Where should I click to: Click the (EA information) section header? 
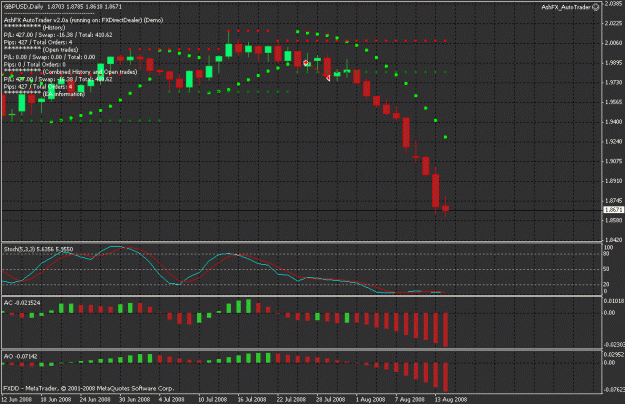pos(64,94)
